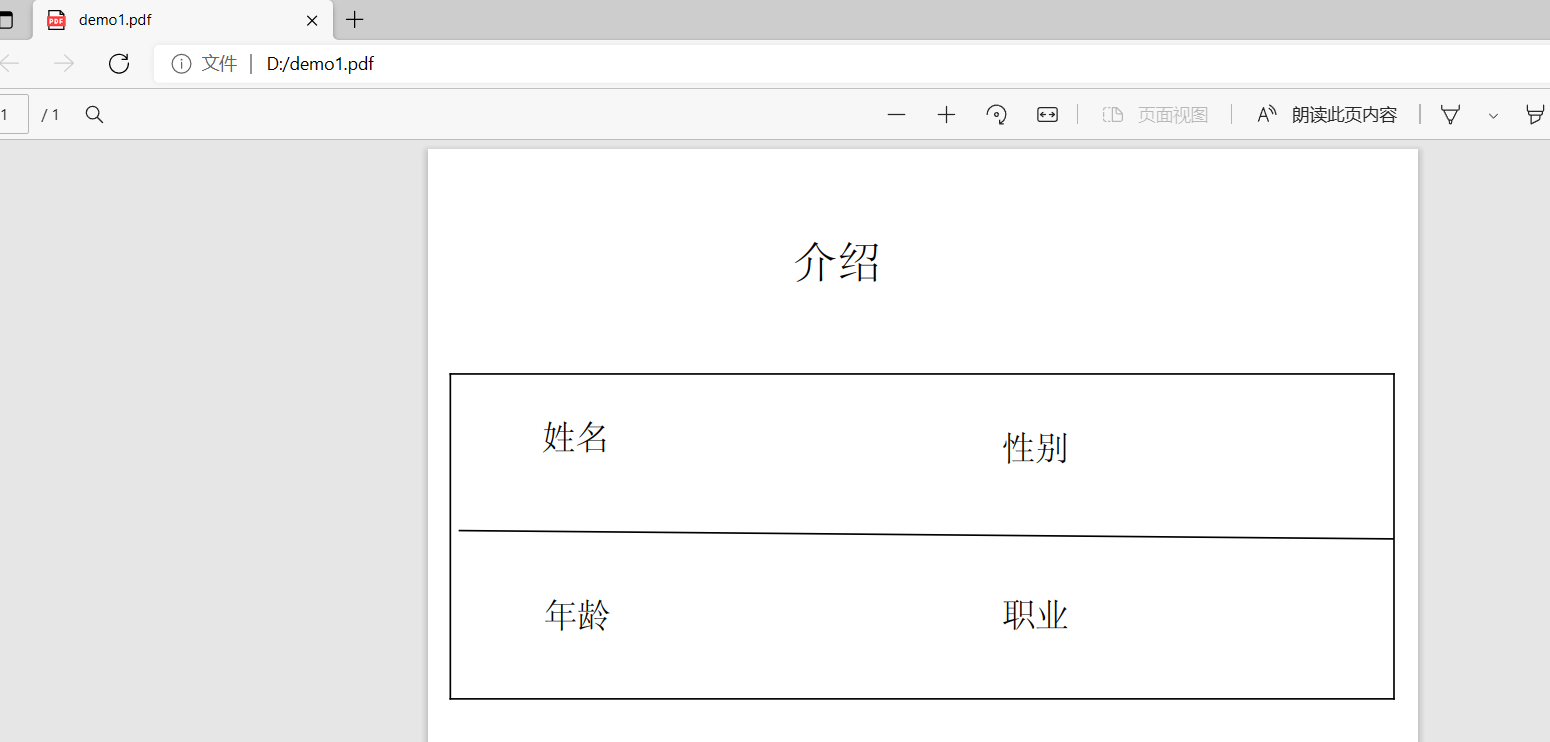The width and height of the screenshot is (1550, 742).
Task: Rotate the PDF page
Action: click(996, 115)
